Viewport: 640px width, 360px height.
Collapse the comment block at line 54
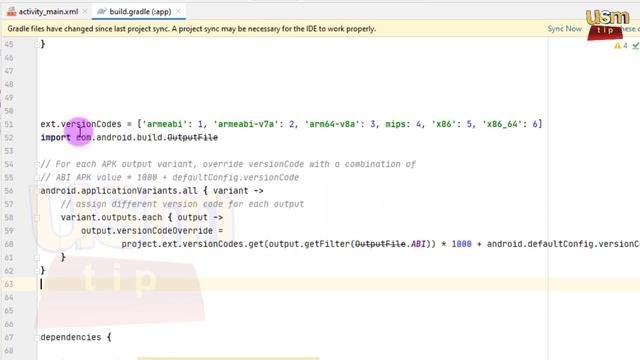[36, 164]
